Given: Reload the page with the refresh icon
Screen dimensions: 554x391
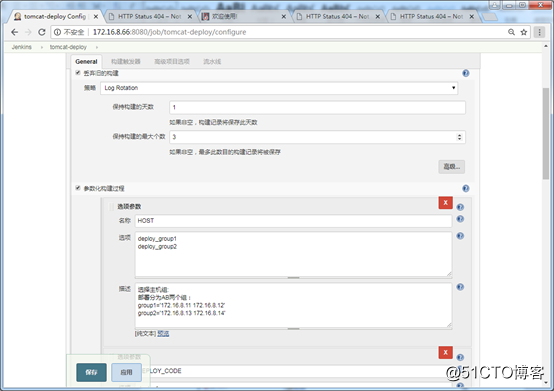Looking at the screenshot, I should point(42,32).
